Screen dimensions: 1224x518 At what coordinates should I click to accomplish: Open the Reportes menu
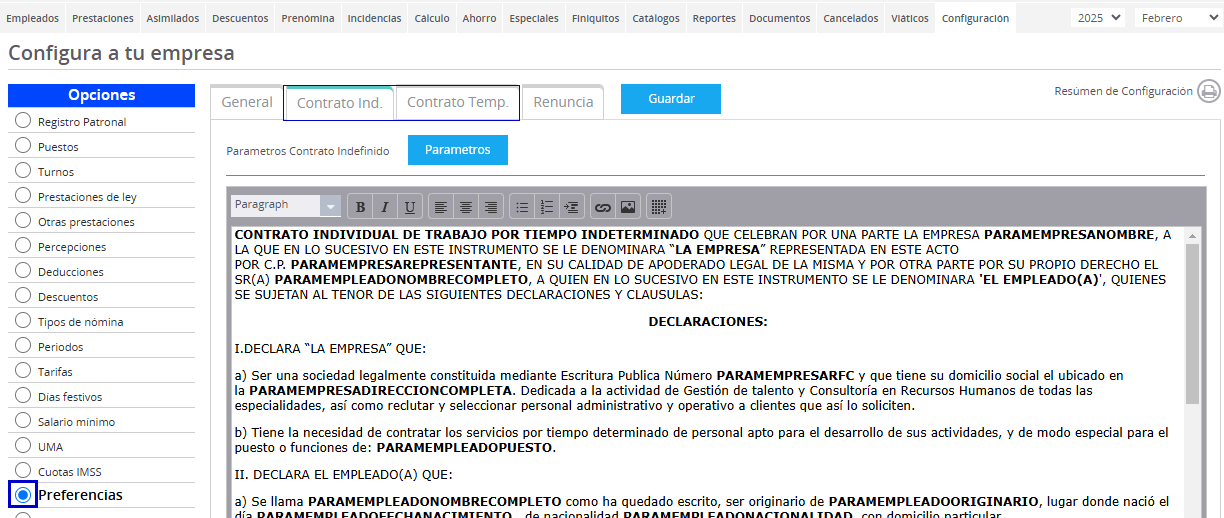(714, 18)
